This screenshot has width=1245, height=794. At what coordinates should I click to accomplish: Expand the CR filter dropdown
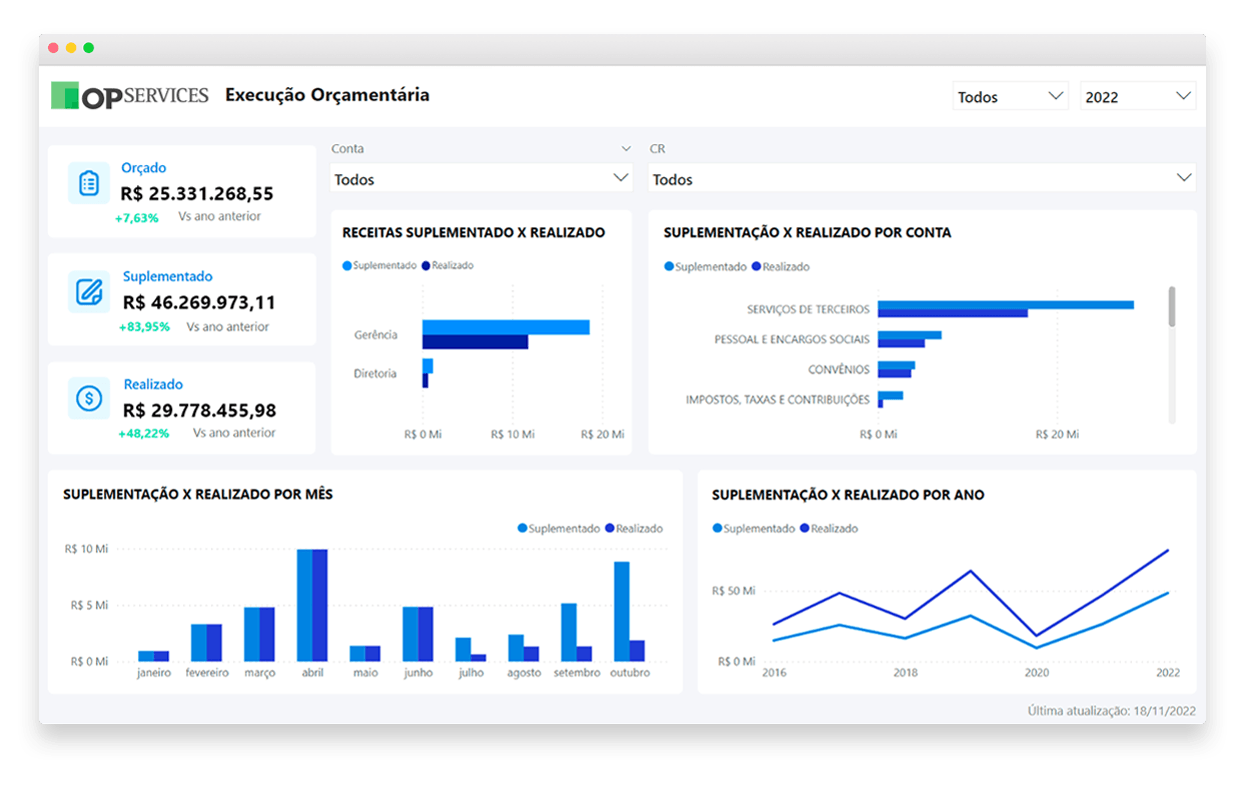tap(921, 179)
